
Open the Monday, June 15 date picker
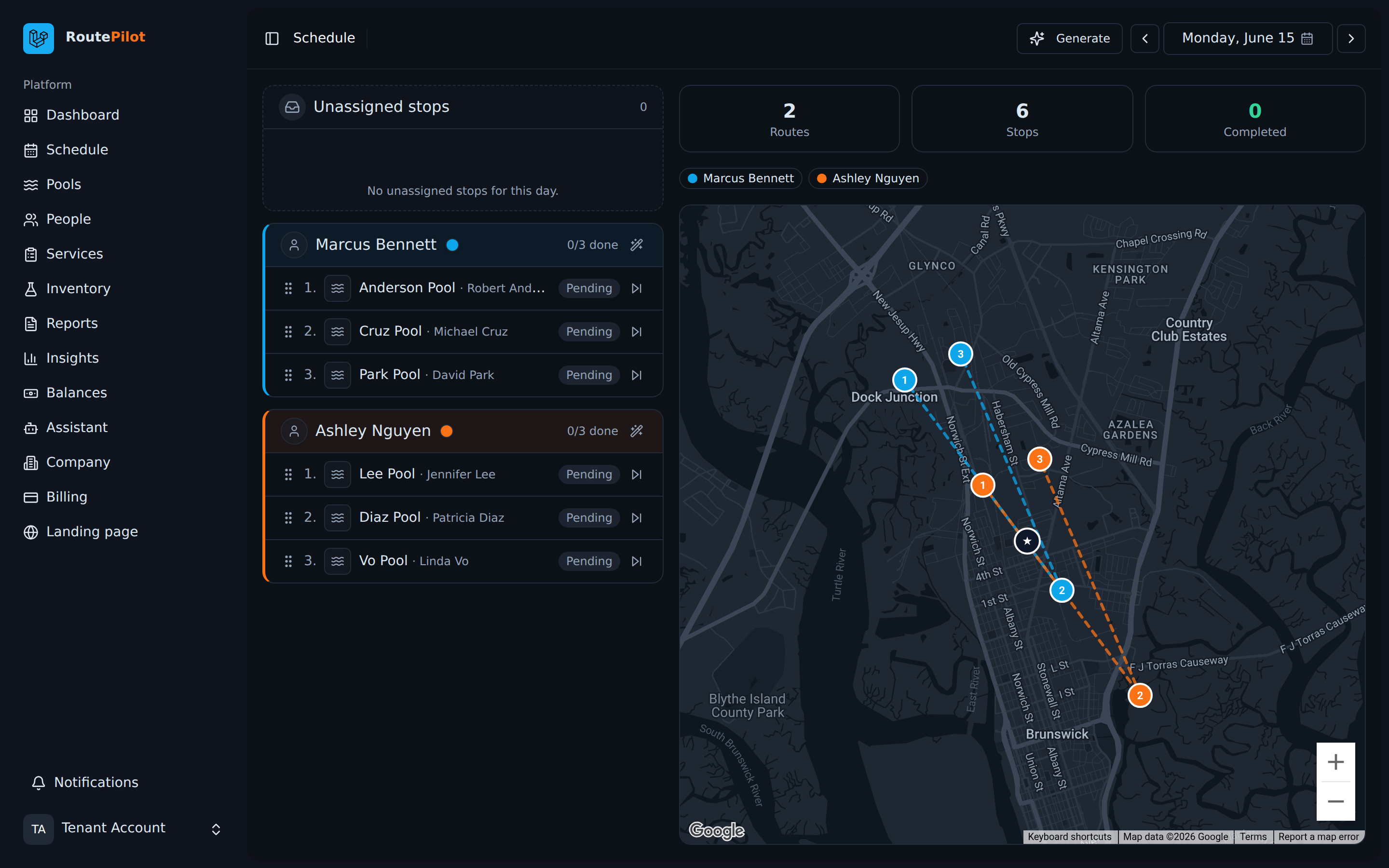[1247, 39]
